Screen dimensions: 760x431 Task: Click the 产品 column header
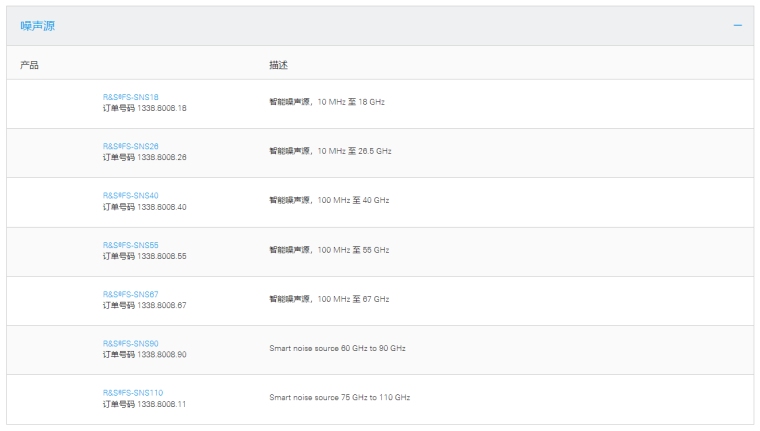tap(29, 65)
